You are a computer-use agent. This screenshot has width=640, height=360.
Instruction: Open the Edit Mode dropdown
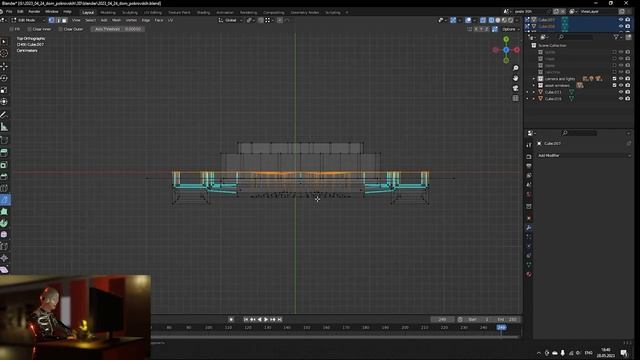pyautogui.click(x=28, y=20)
